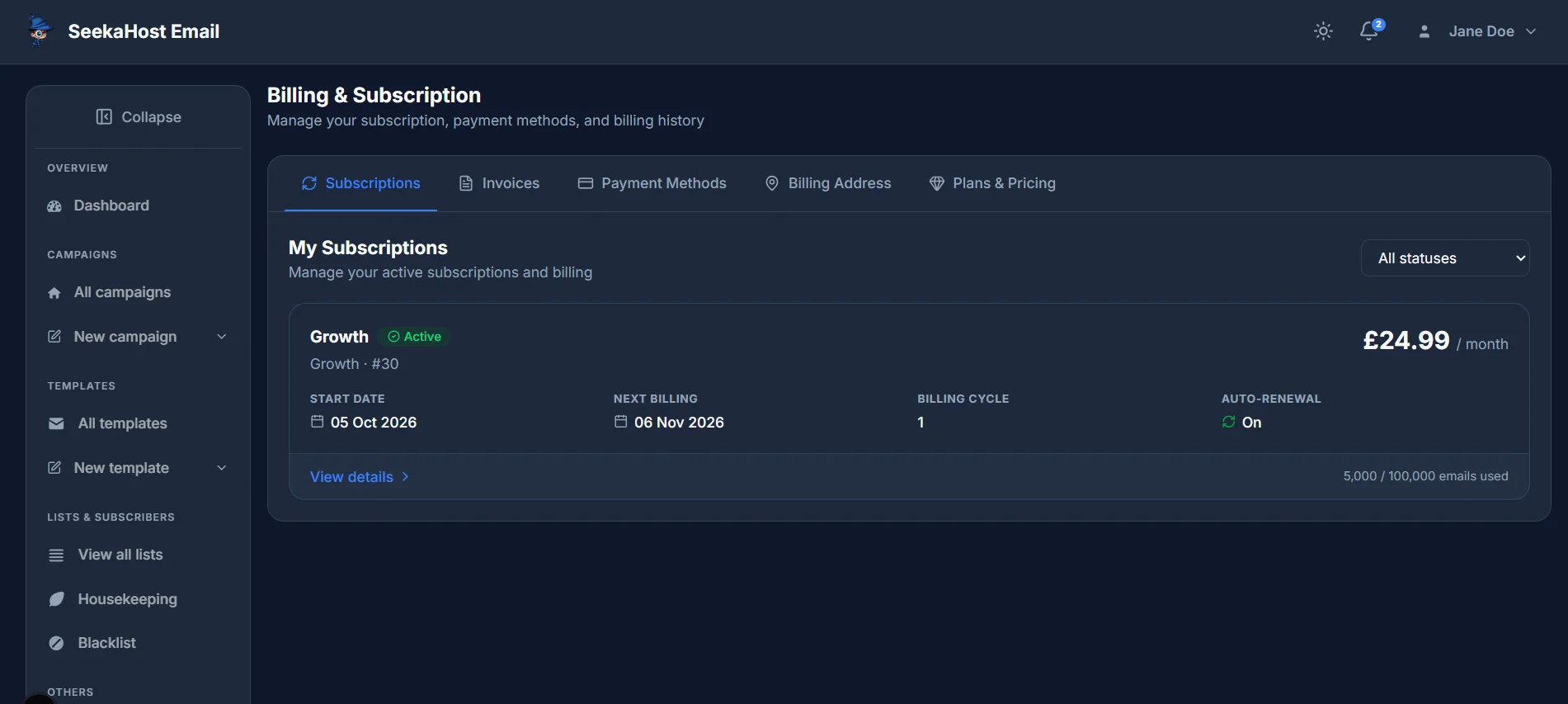Screen dimensions: 1568x704
Task: Click the Subscriptions refresh icon
Action: (x=309, y=183)
